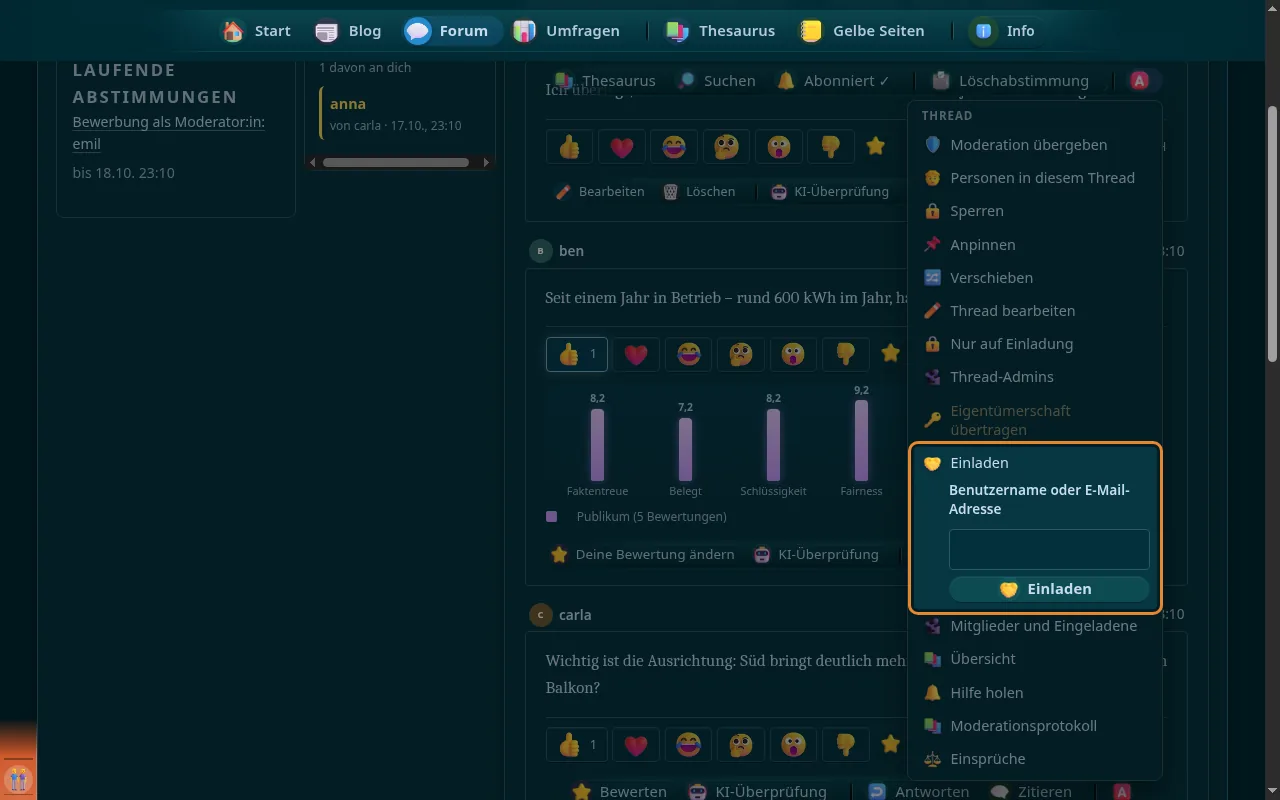Go to the Blog section
This screenshot has height=800, width=1280.
(348, 31)
